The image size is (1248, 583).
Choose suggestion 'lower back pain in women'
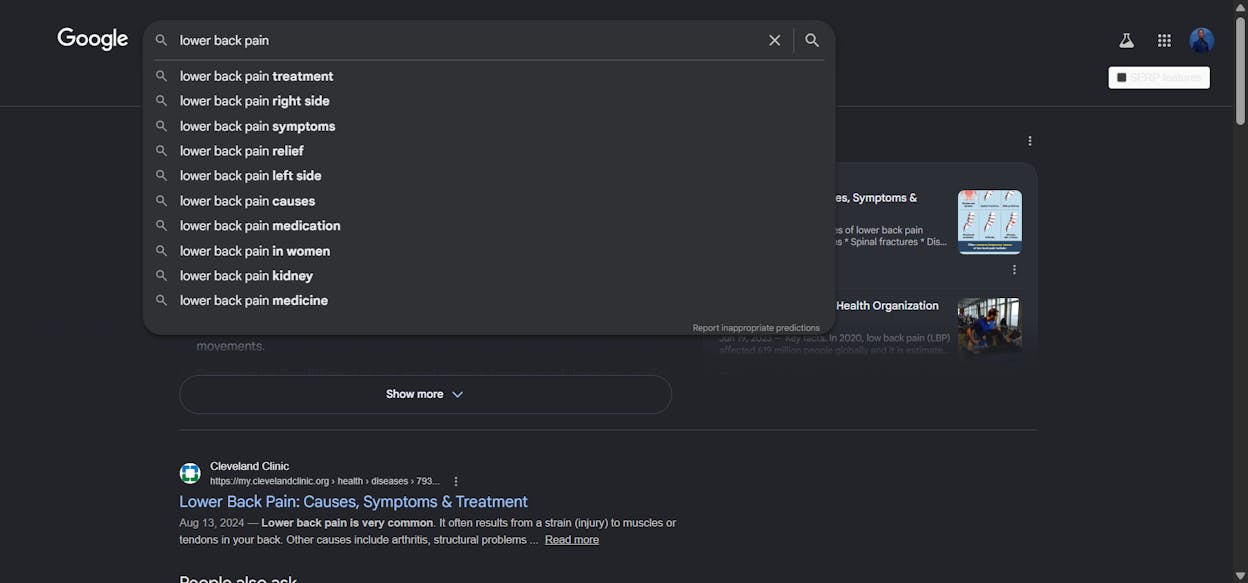pos(489,251)
